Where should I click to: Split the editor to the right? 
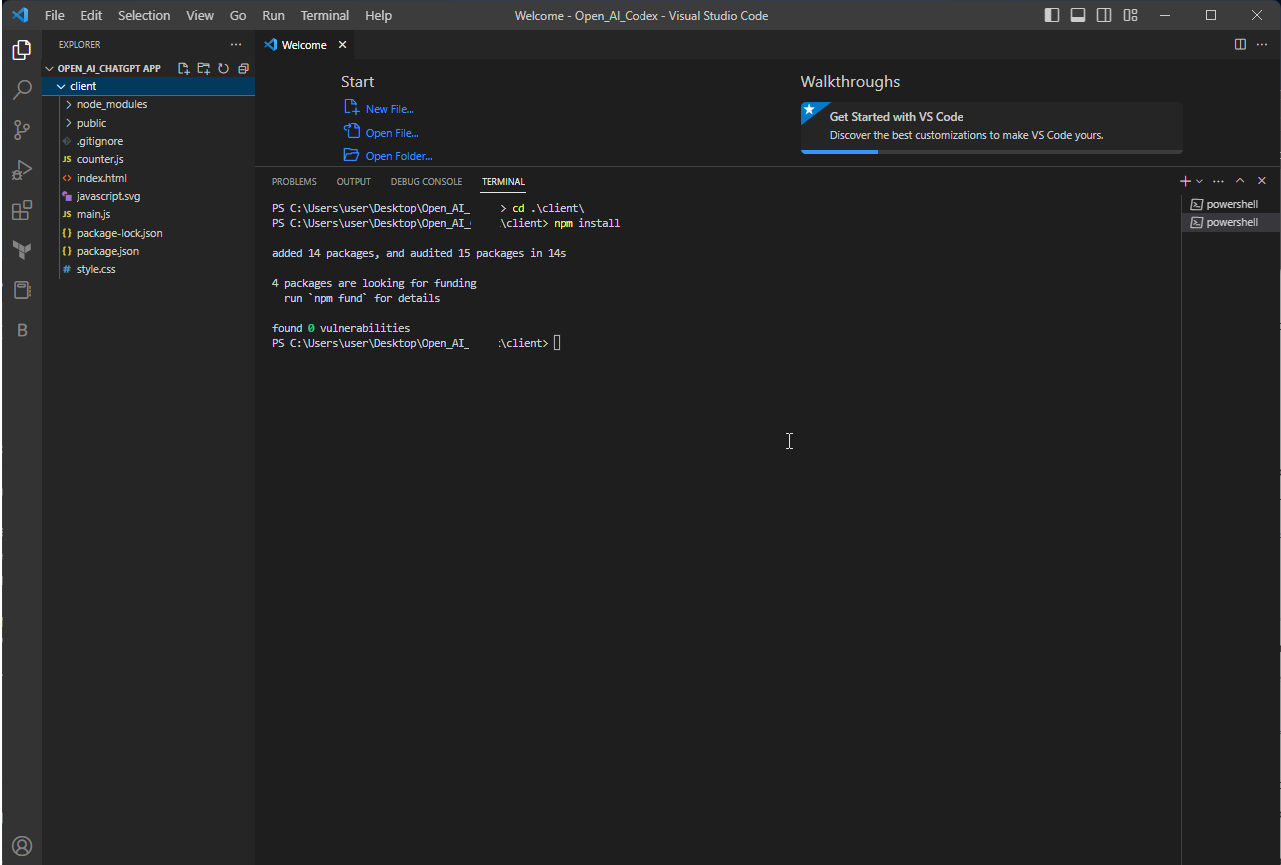tap(1240, 44)
